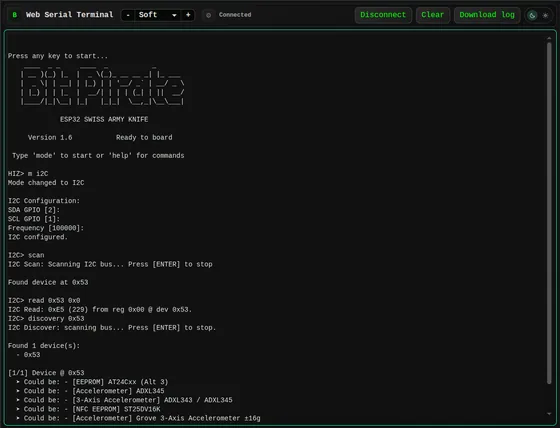Viewport: 560px width, 428px height.
Task: Click 'Grove 3-Axis Accelerometer ±16g' line
Action: click(138, 418)
